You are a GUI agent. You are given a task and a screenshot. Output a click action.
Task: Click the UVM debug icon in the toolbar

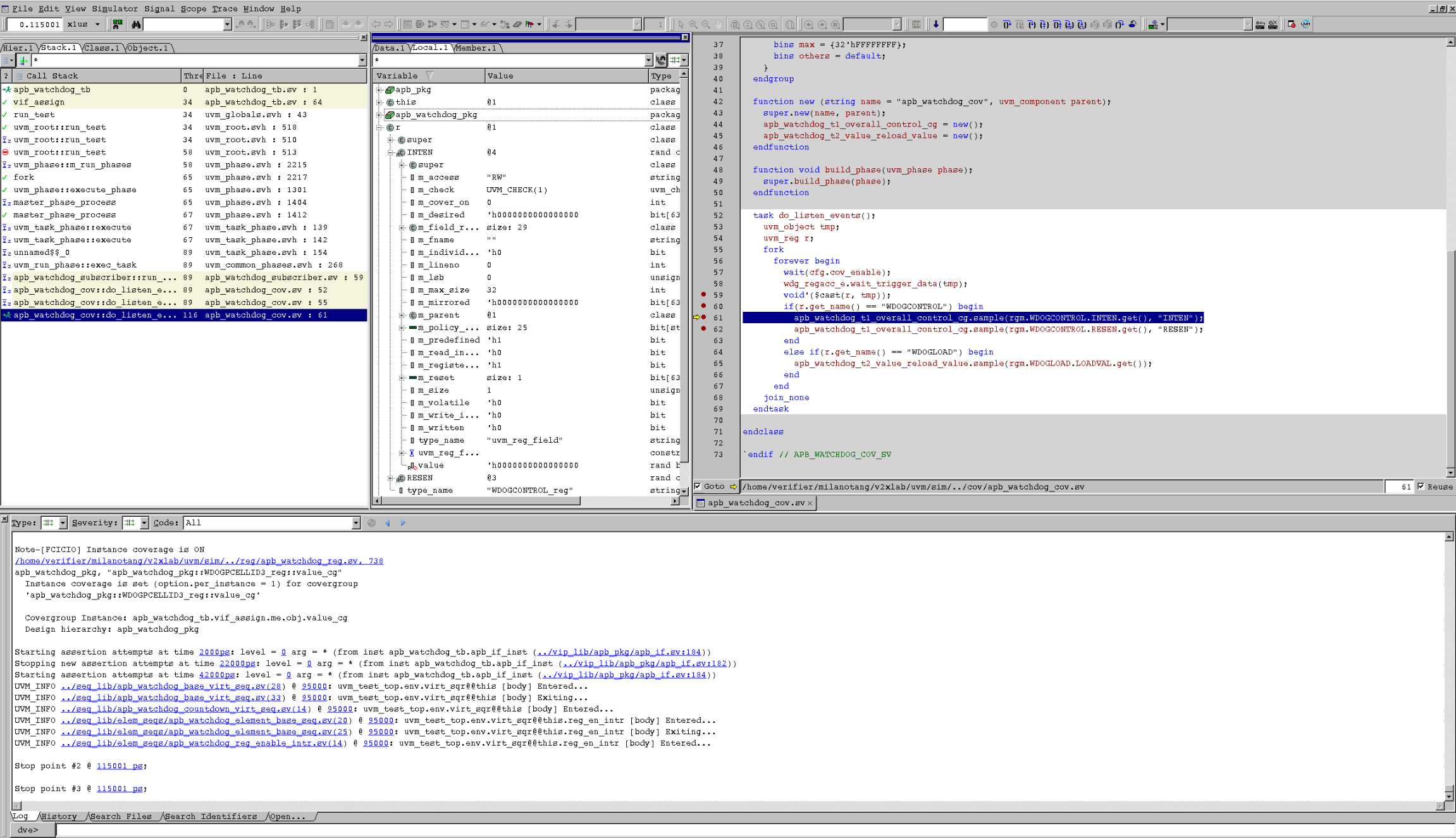pos(1305,25)
